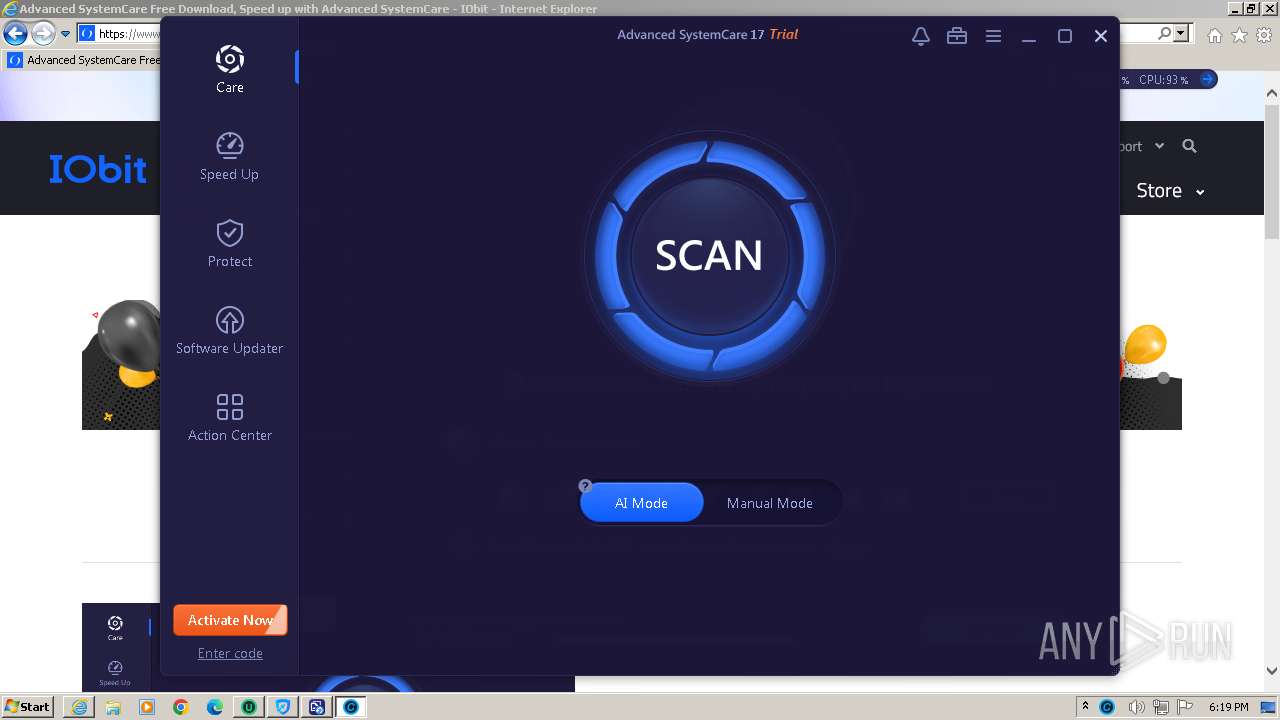Viewport: 1280px width, 720px height.
Task: Open media player taskbar icon
Action: [147, 707]
